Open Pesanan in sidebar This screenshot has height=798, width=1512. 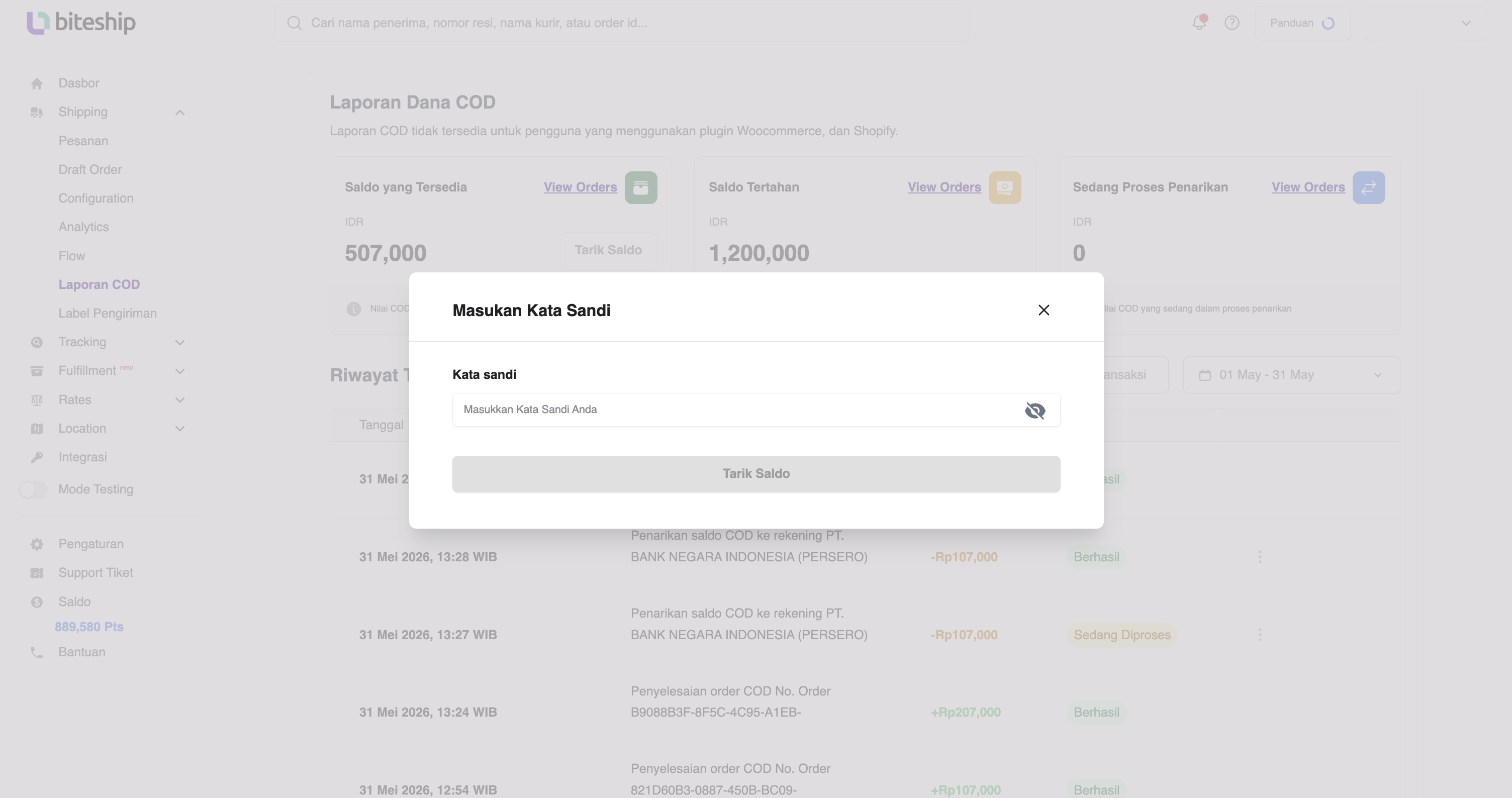pos(83,141)
